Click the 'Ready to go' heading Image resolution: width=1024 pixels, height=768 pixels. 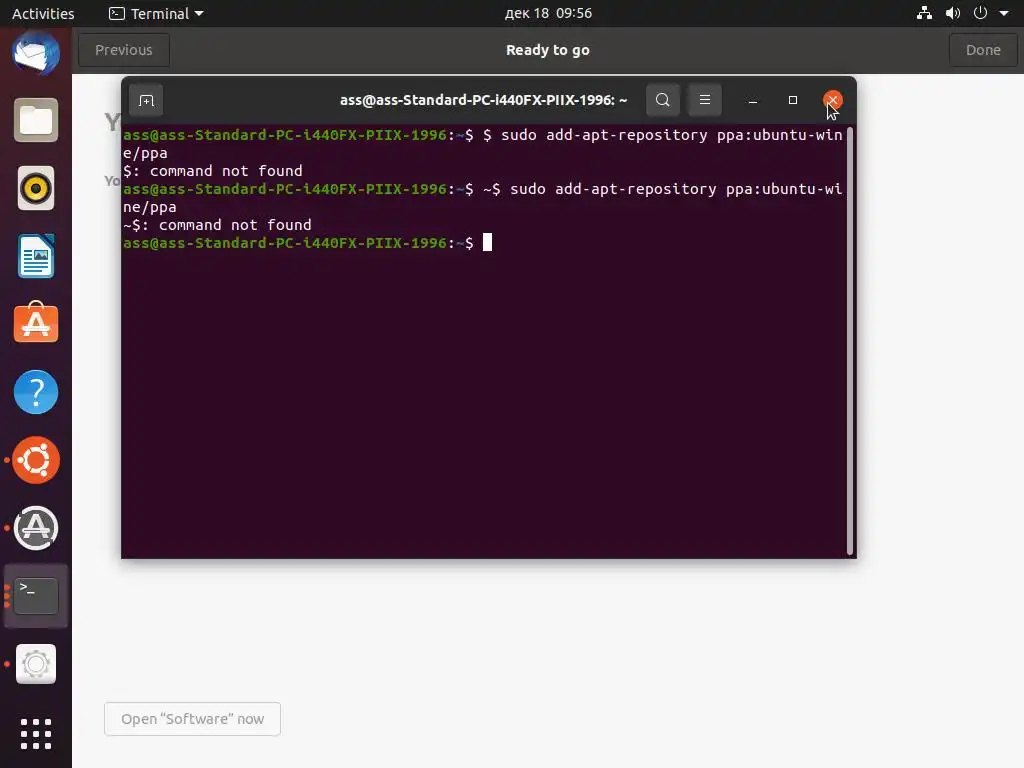[x=548, y=50]
